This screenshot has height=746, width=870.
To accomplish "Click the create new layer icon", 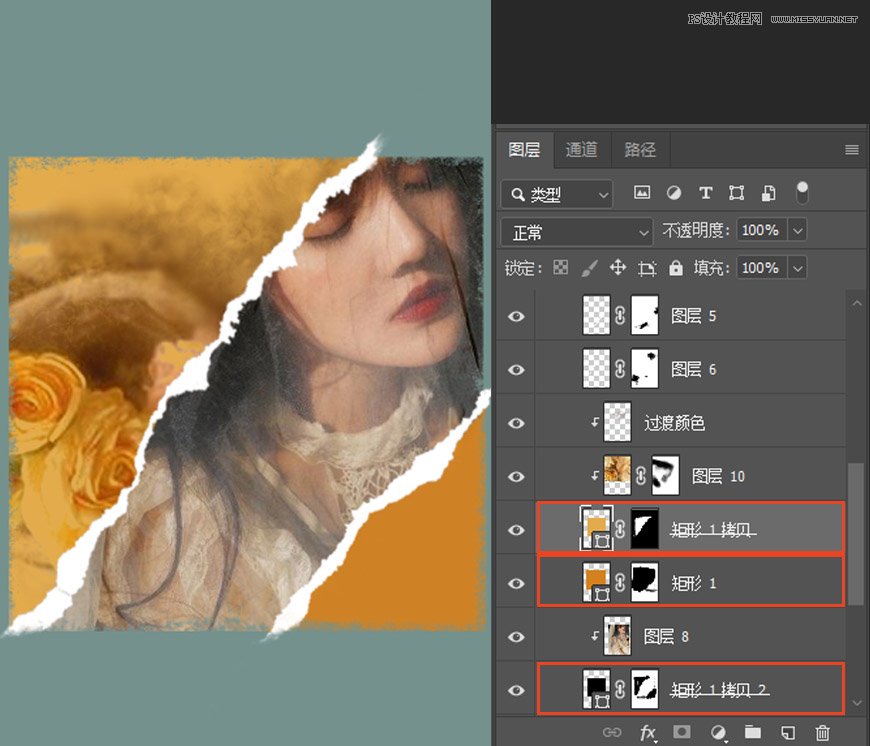I will pos(787,733).
